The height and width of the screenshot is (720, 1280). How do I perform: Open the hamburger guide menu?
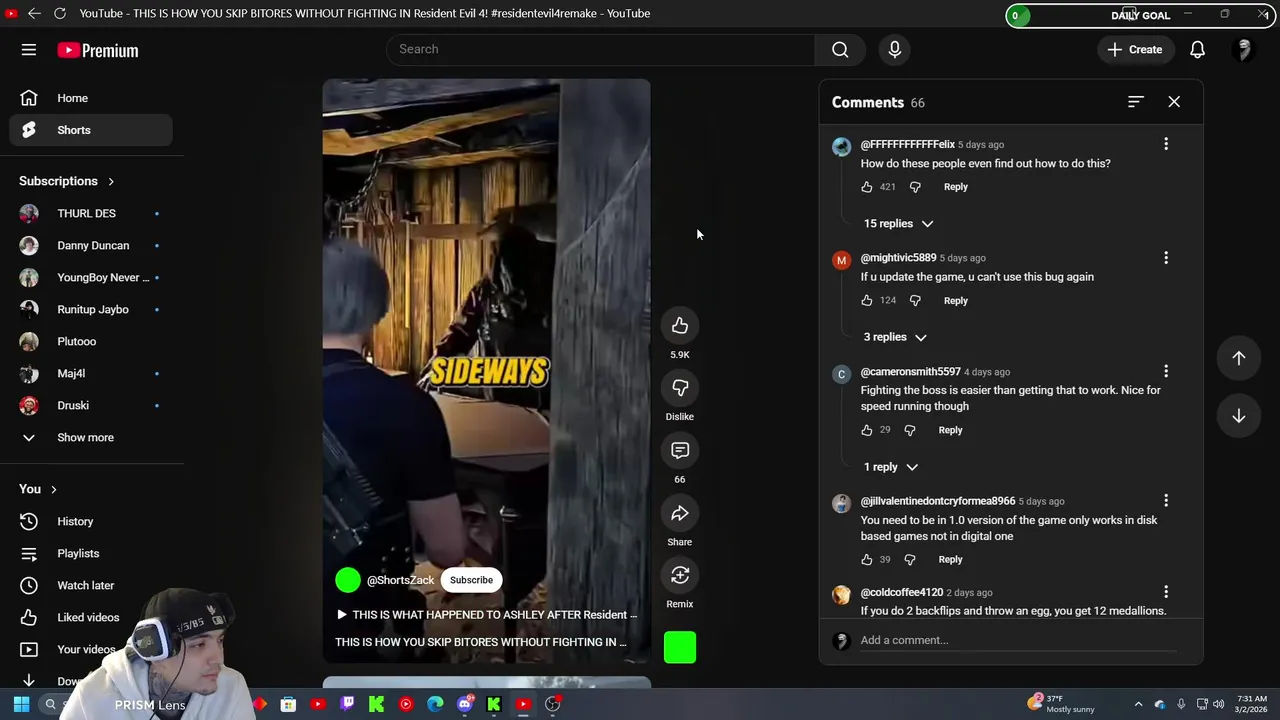point(29,50)
